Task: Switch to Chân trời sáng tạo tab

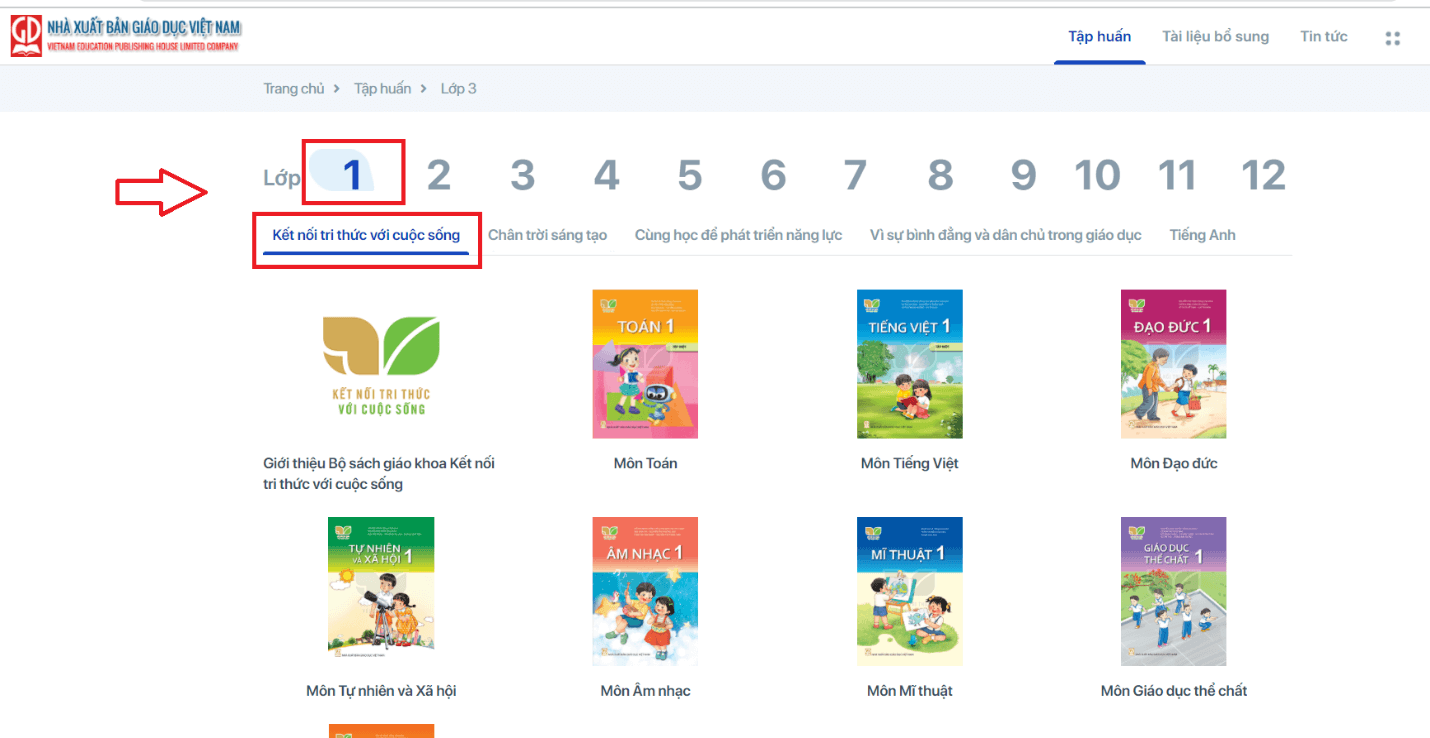Action: [547, 236]
